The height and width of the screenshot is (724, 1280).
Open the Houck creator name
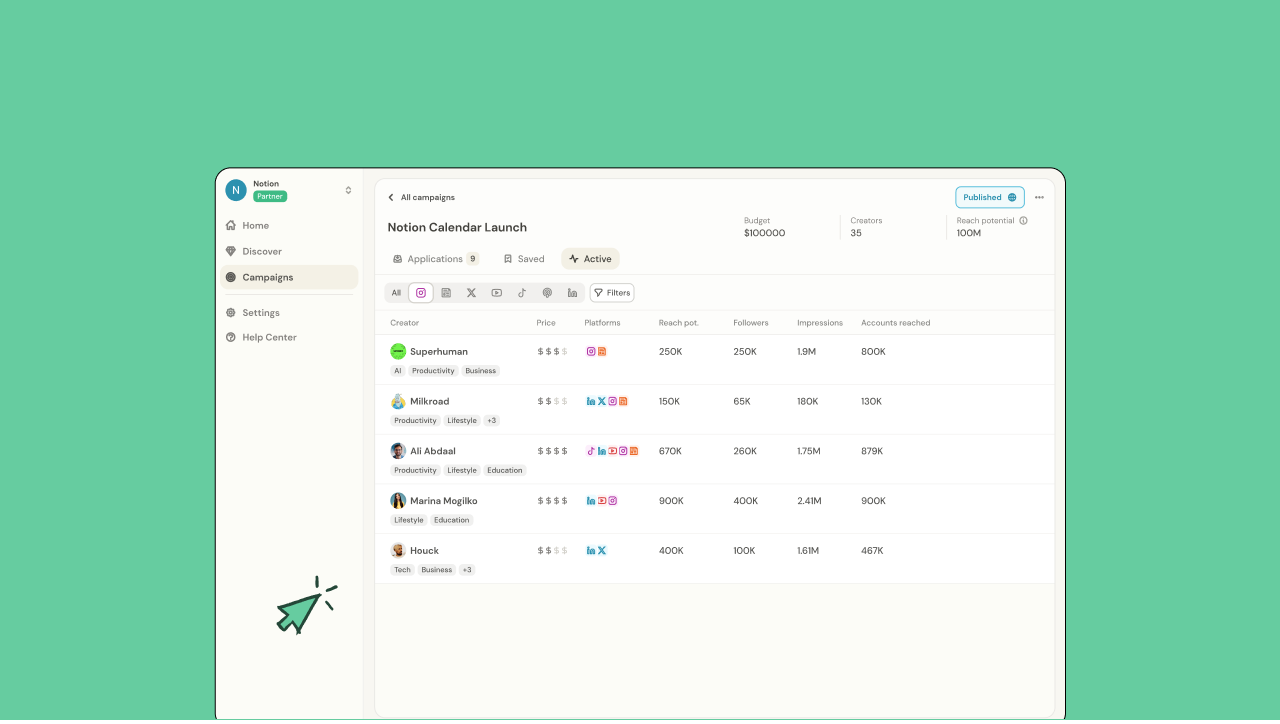pyautogui.click(x=425, y=551)
